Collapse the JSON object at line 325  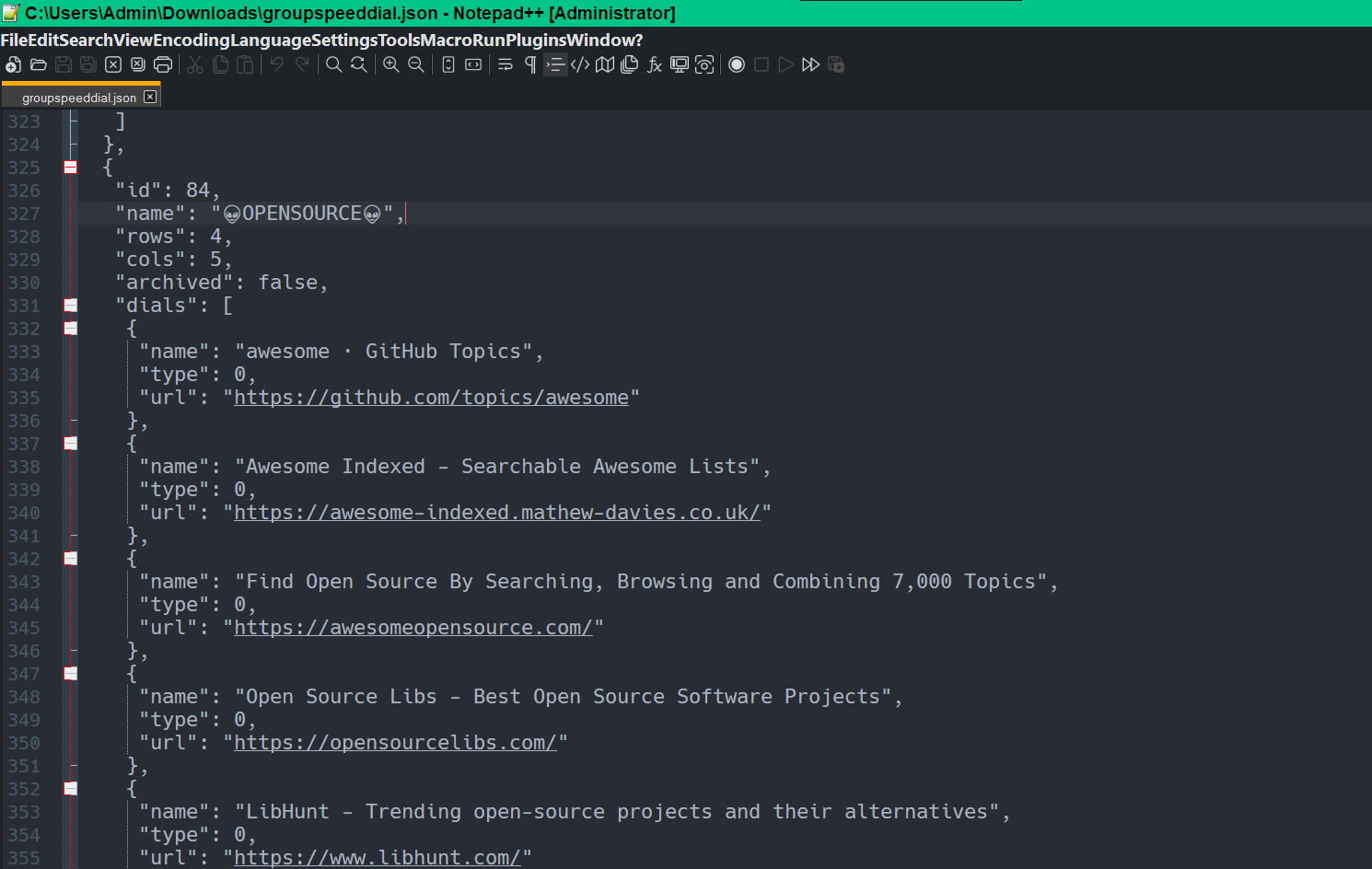[70, 167]
